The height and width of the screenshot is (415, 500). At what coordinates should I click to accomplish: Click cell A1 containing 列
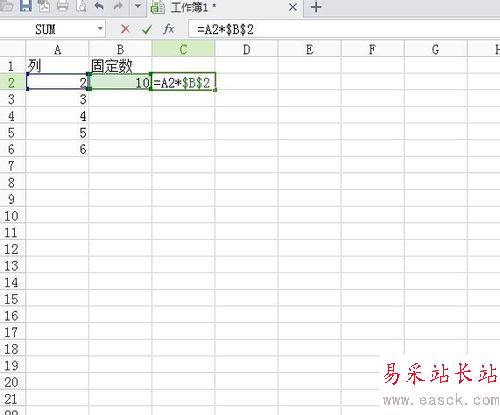[x=57, y=65]
